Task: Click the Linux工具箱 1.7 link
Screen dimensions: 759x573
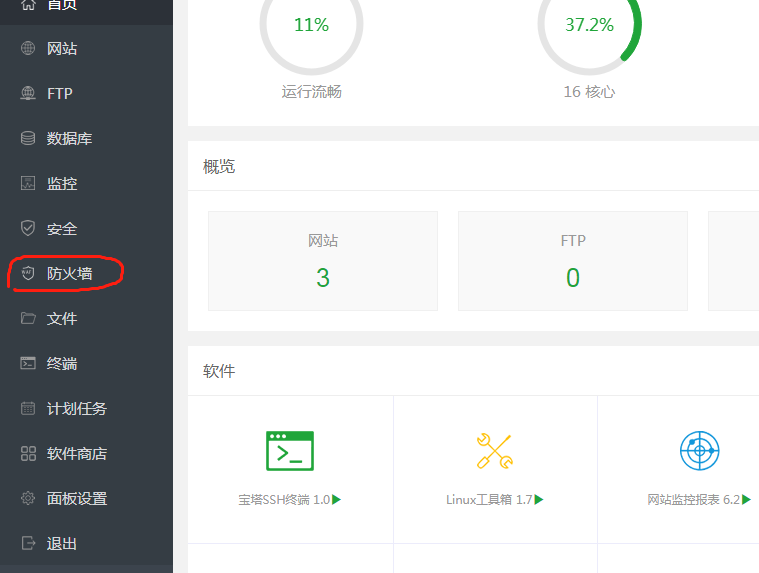Action: point(489,499)
